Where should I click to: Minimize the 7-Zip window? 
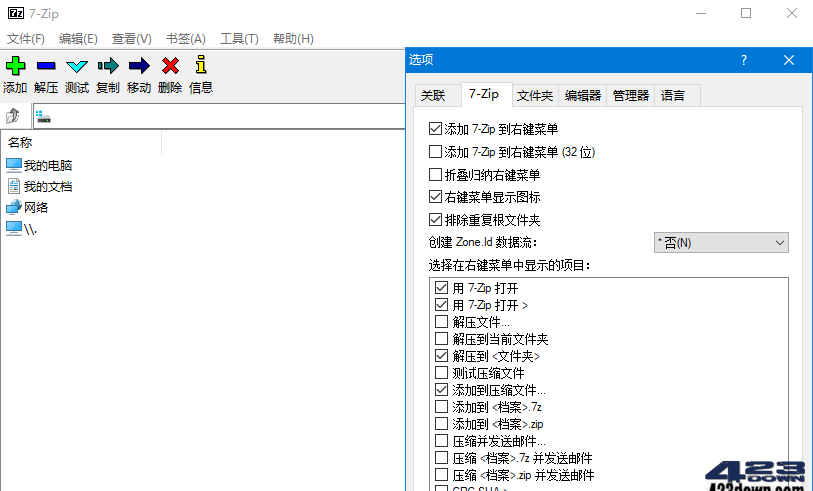(700, 13)
